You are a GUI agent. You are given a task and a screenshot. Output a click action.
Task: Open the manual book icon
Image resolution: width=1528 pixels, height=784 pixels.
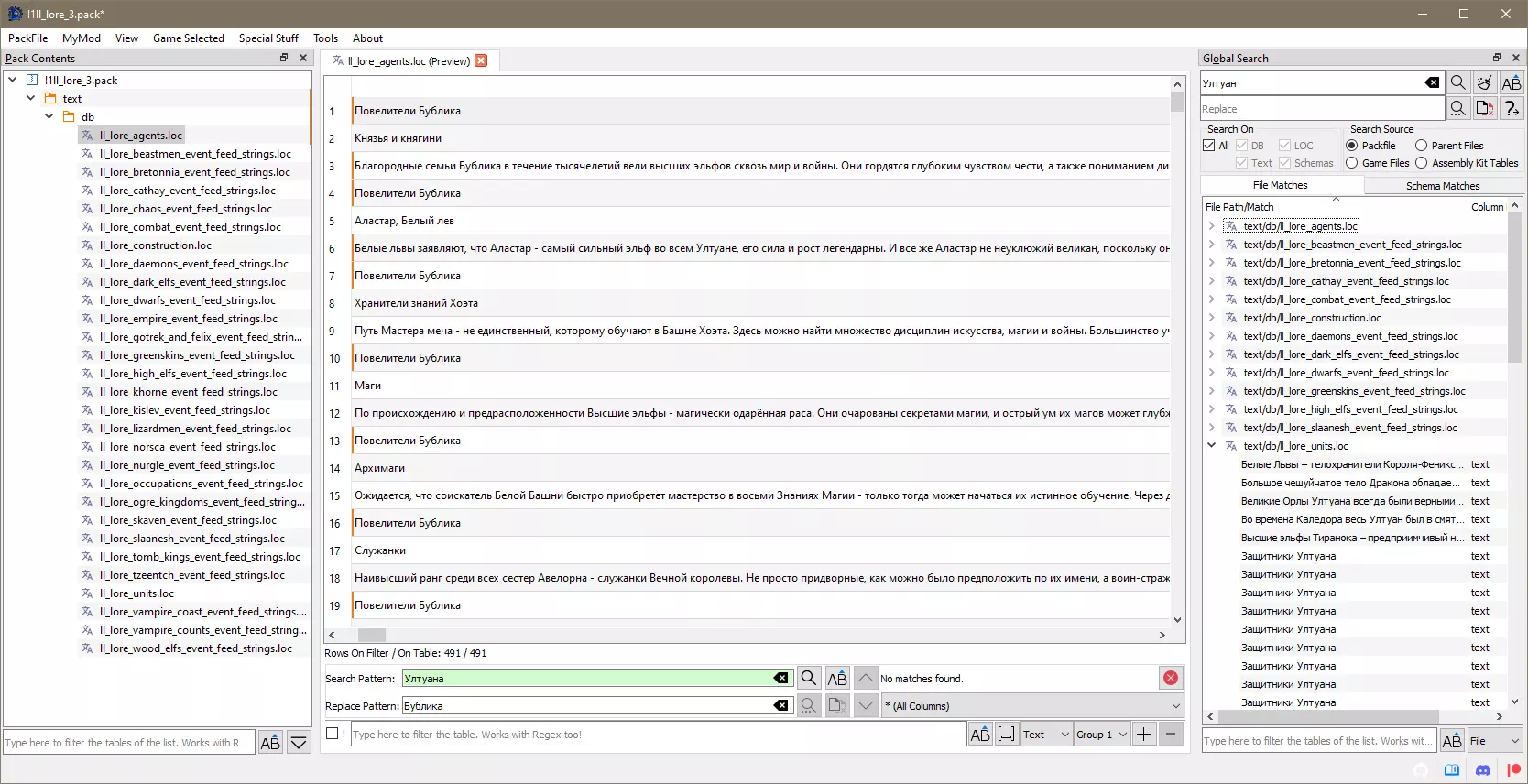(1452, 770)
